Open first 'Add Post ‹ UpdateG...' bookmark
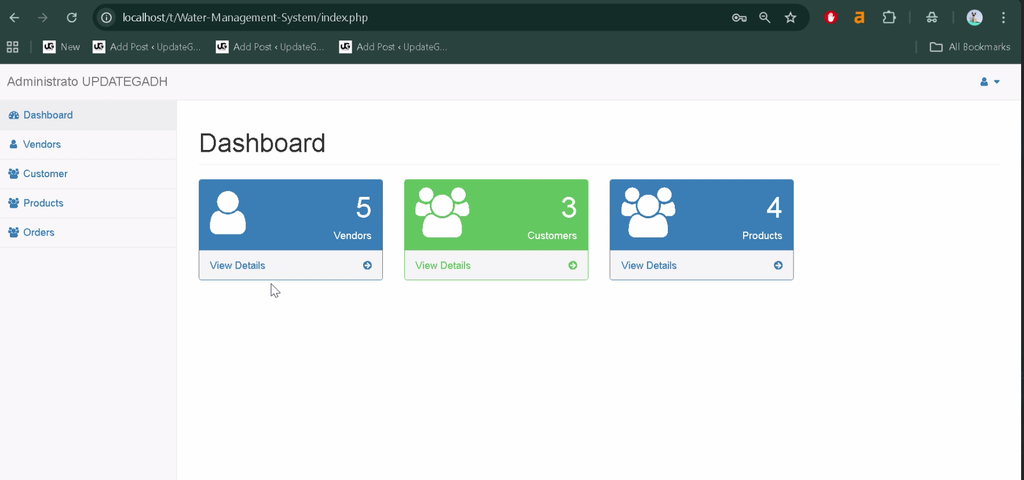The width and height of the screenshot is (1024, 480). pyautogui.click(x=147, y=47)
